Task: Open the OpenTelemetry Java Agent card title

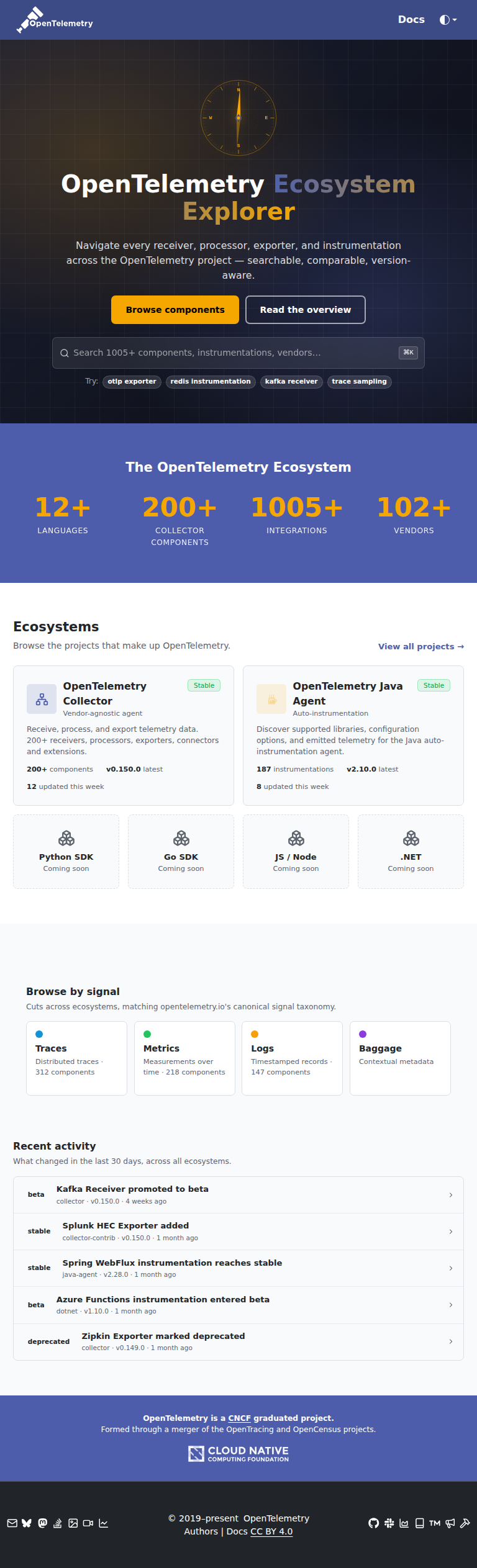Action: click(348, 693)
